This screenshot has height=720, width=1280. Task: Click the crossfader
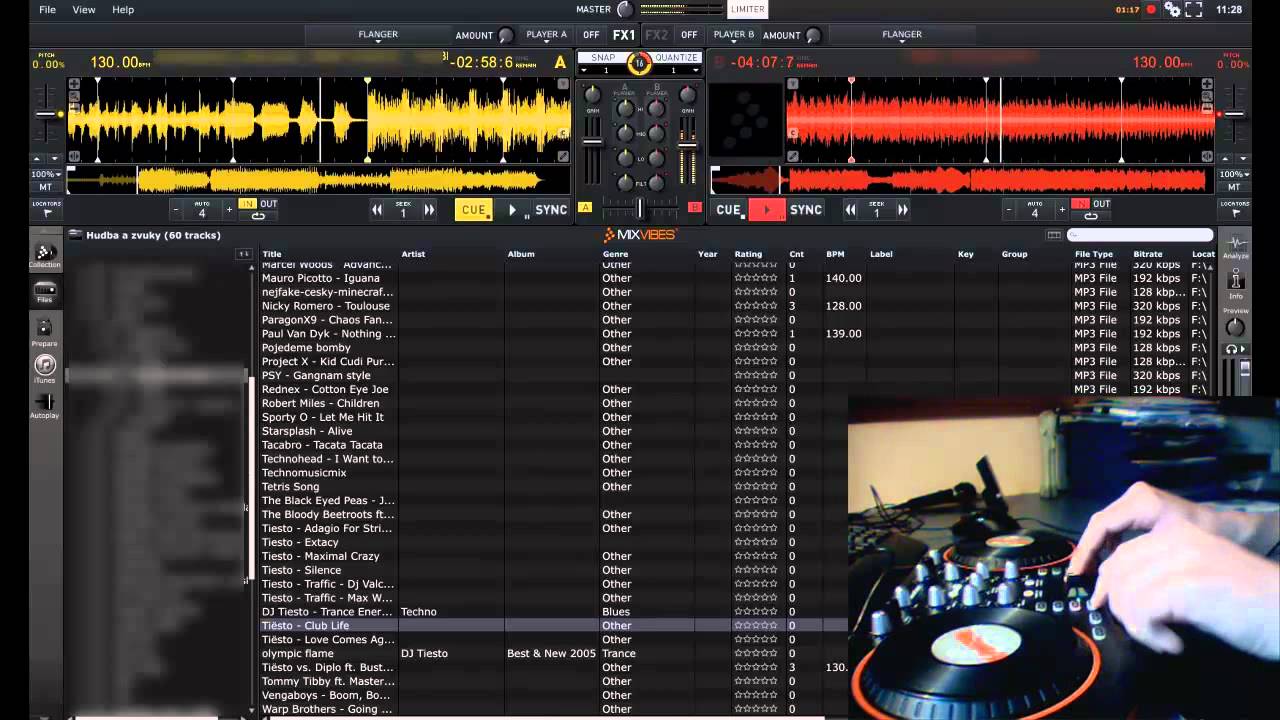click(640, 208)
